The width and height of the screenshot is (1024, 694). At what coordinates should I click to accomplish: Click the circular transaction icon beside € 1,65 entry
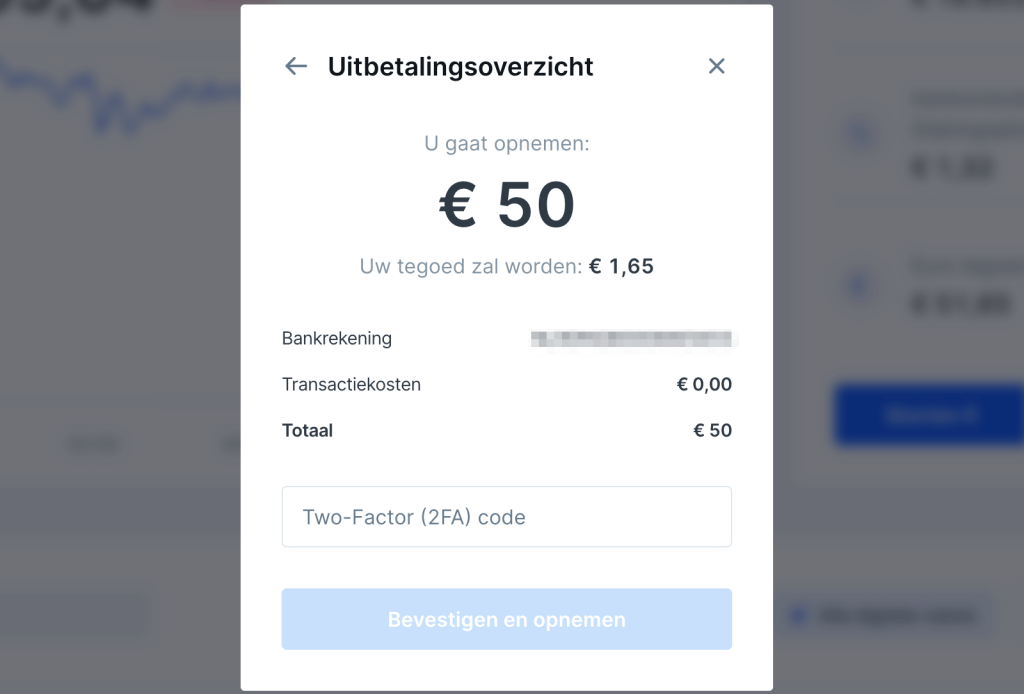[861, 133]
